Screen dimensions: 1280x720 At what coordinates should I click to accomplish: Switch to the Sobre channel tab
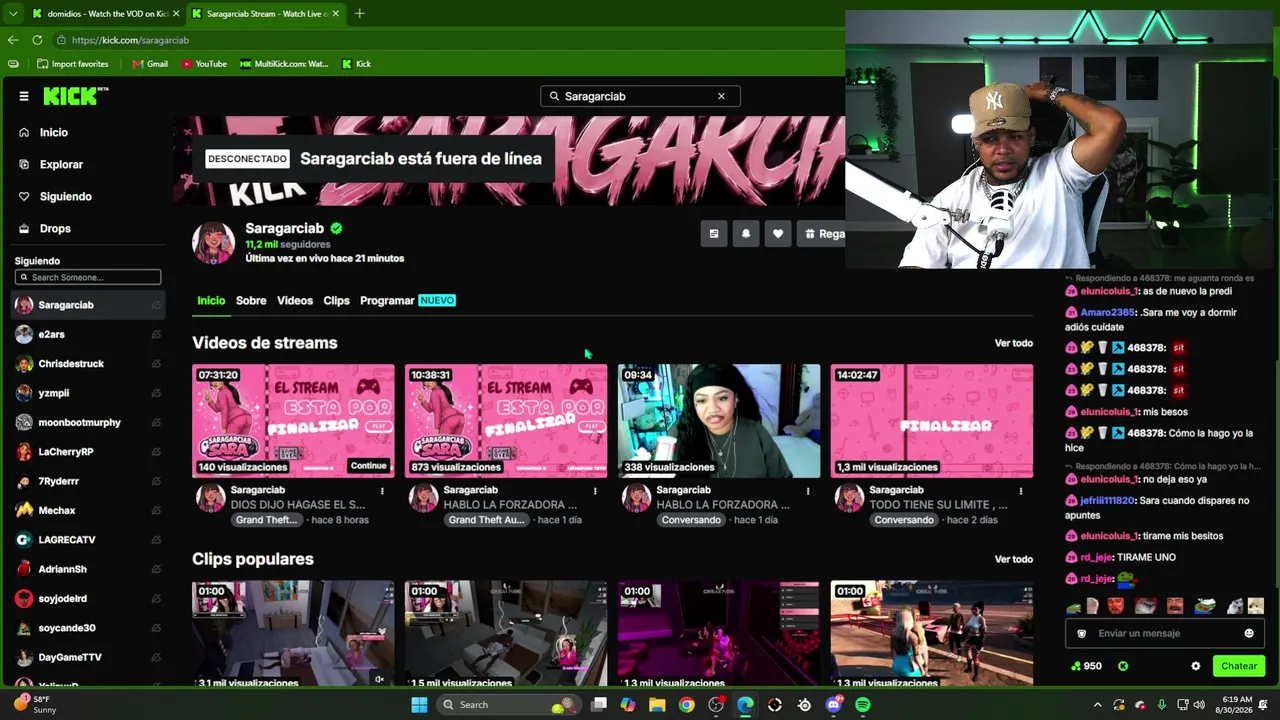tap(251, 300)
